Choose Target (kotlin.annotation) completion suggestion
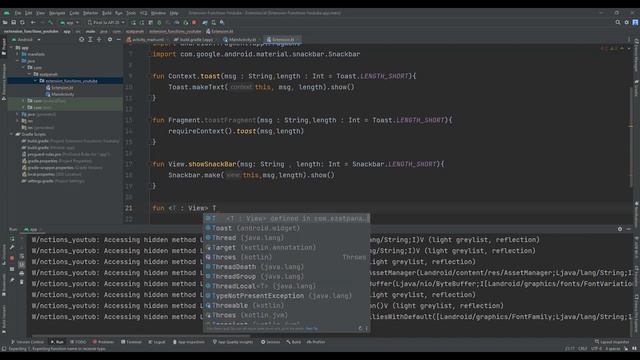 tap(287, 247)
